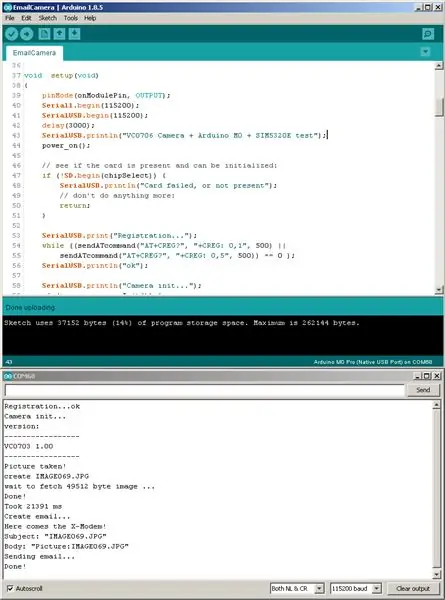Click the status bar line number 43

point(9,362)
